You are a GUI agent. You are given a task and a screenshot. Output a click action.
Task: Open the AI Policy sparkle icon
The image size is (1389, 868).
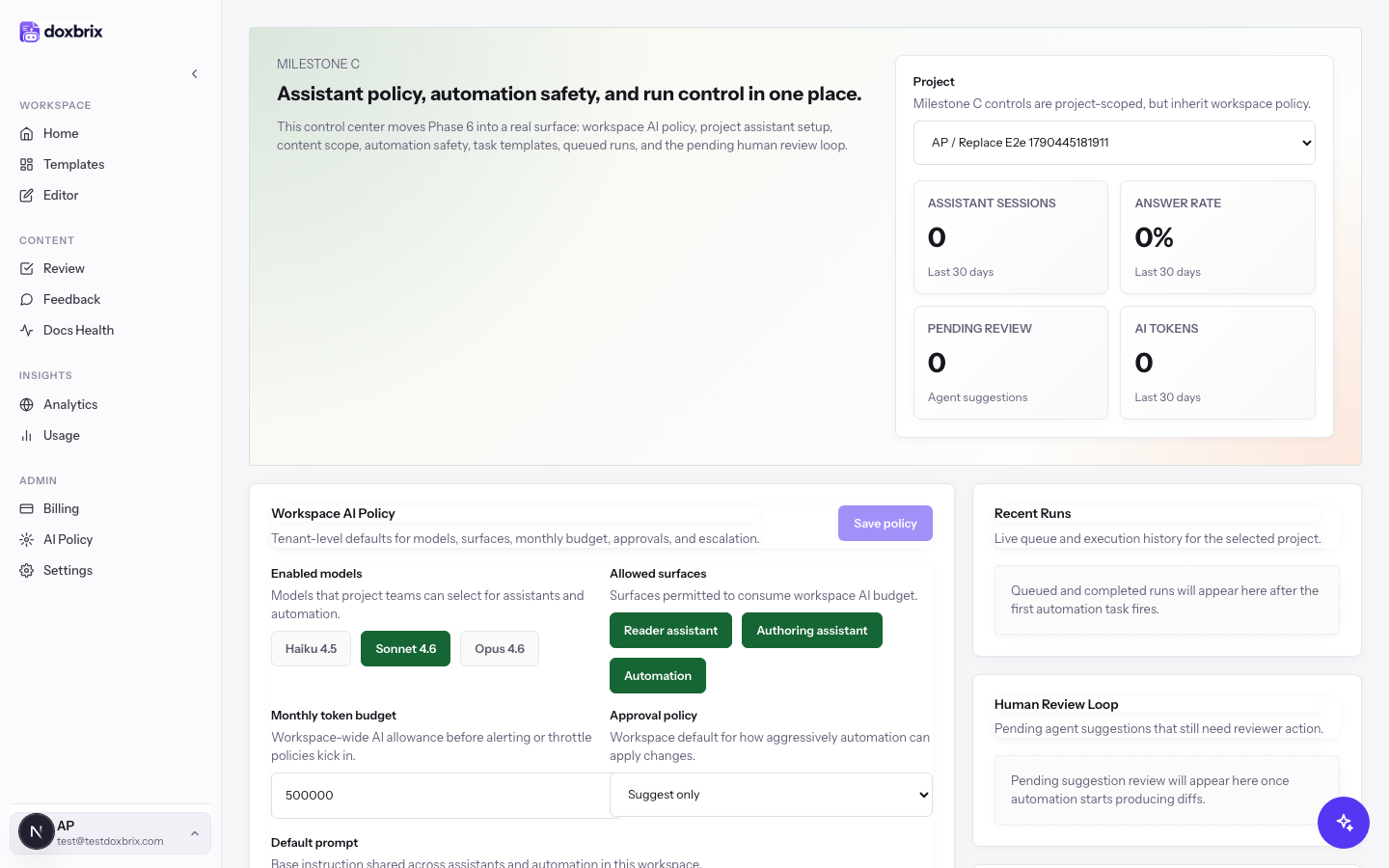tap(27, 540)
